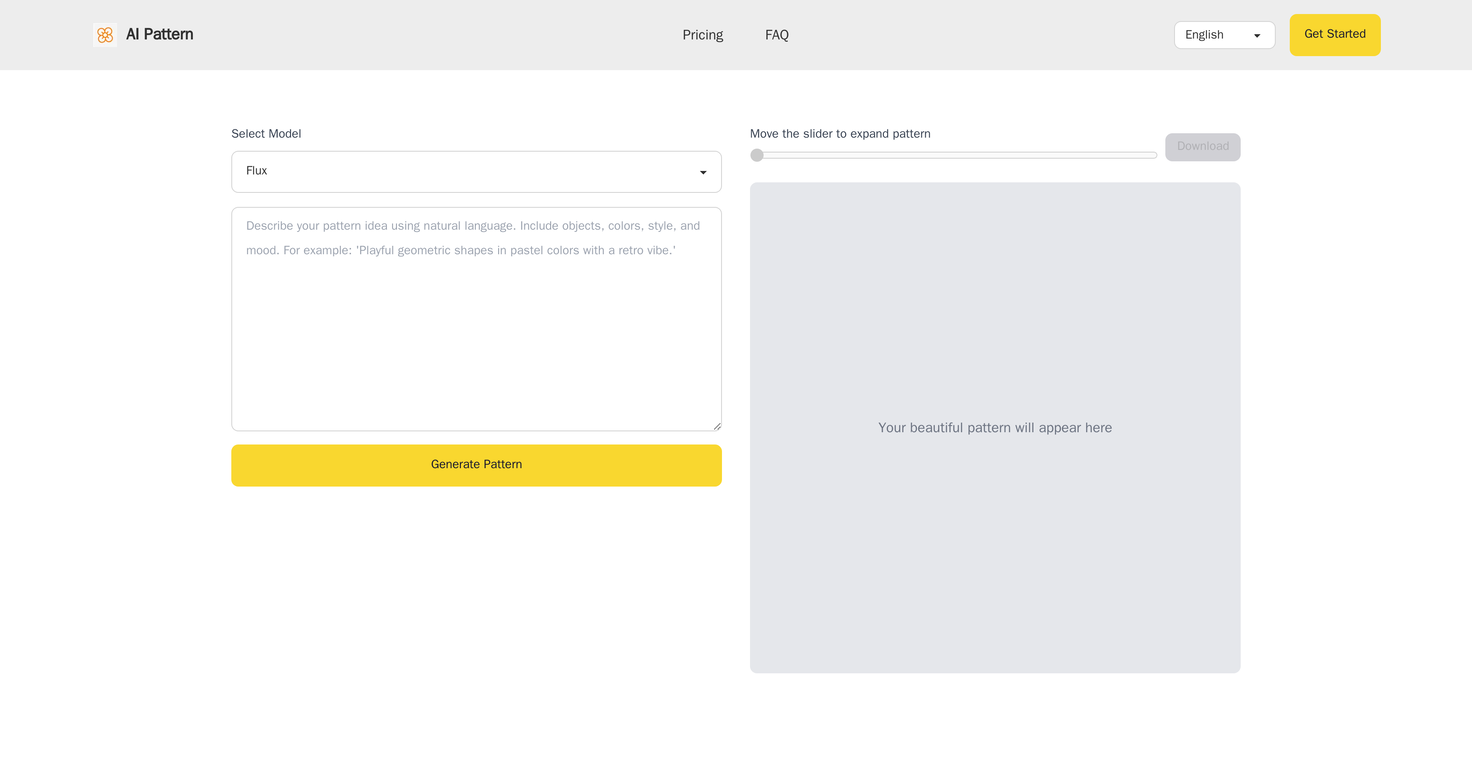Click the pattern expand slider thumb

pos(757,155)
